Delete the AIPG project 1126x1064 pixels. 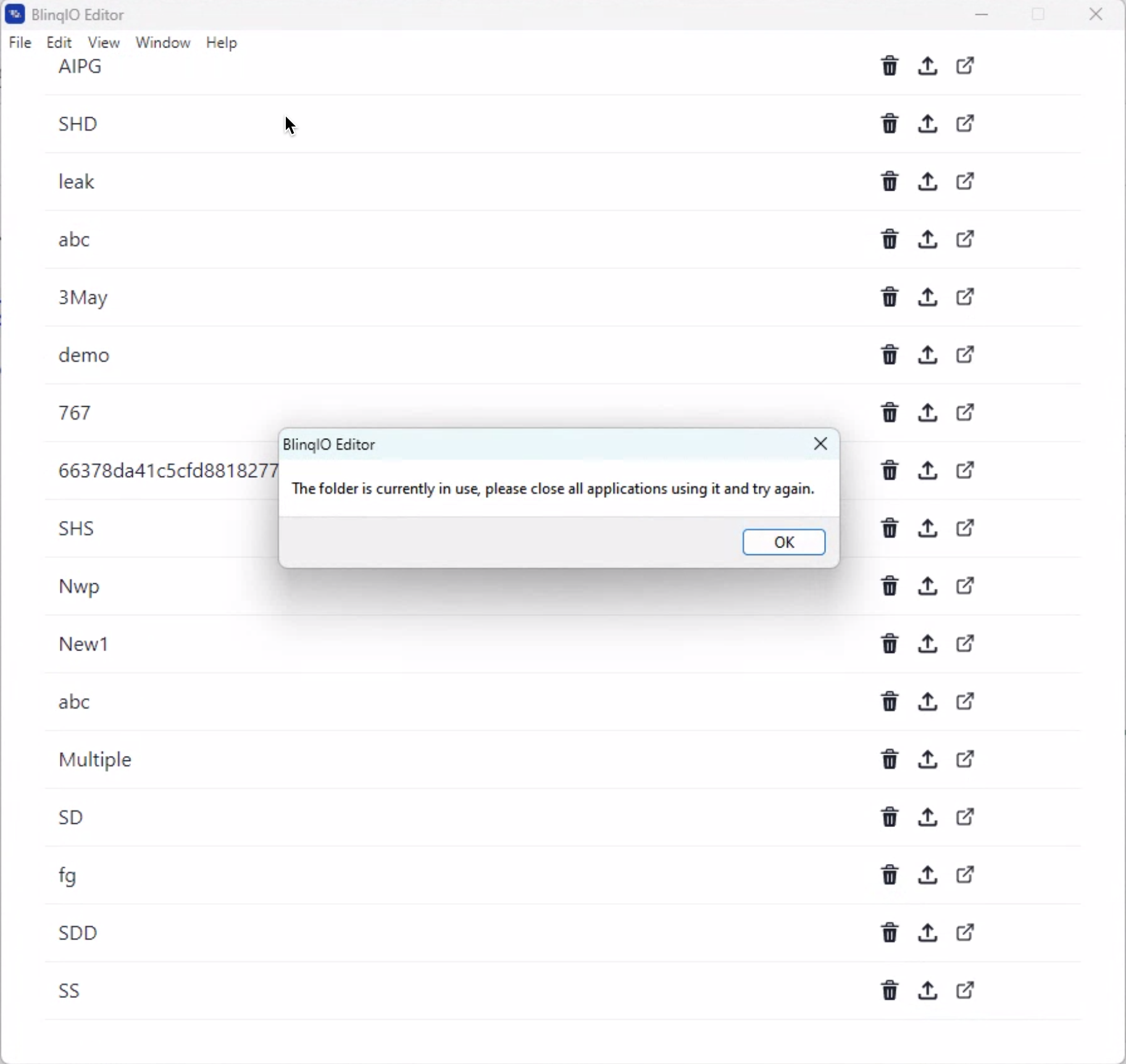click(x=890, y=66)
